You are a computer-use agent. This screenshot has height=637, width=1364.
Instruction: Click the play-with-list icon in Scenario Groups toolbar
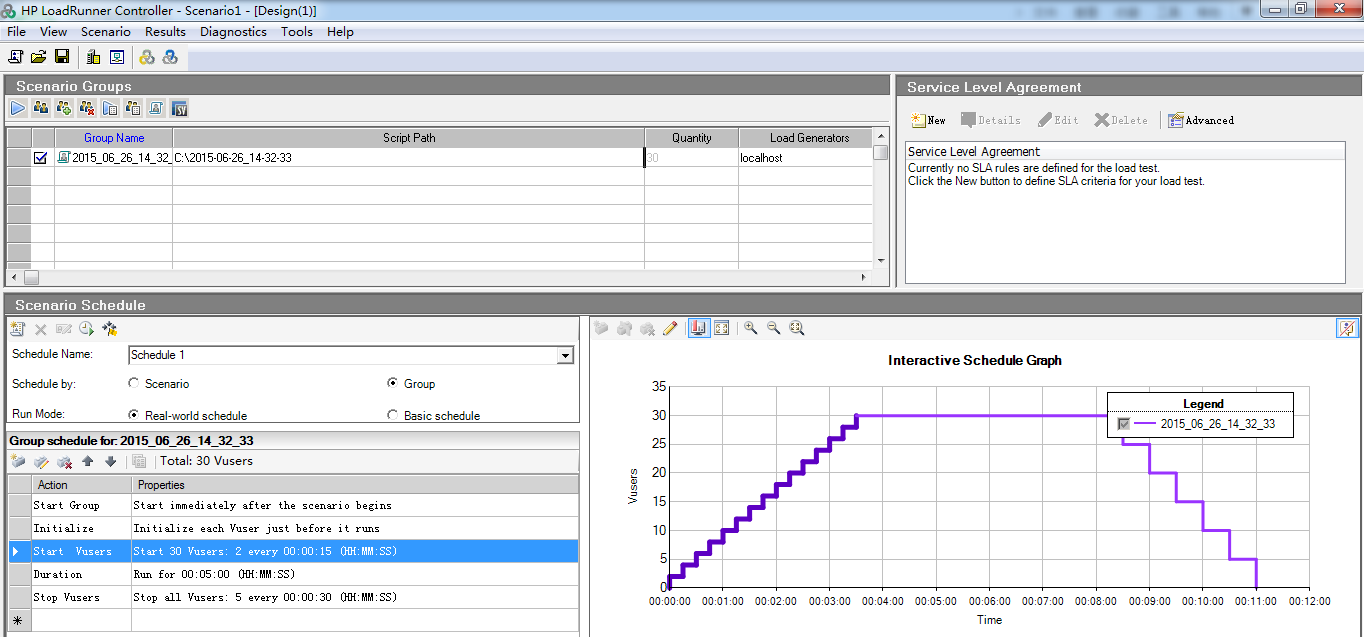(110, 108)
